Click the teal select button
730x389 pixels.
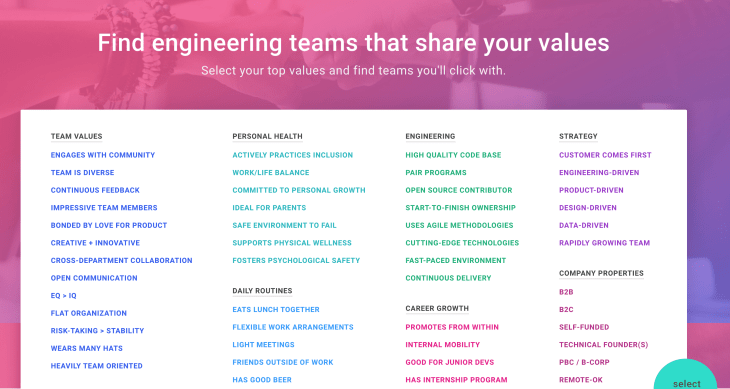coord(686,378)
